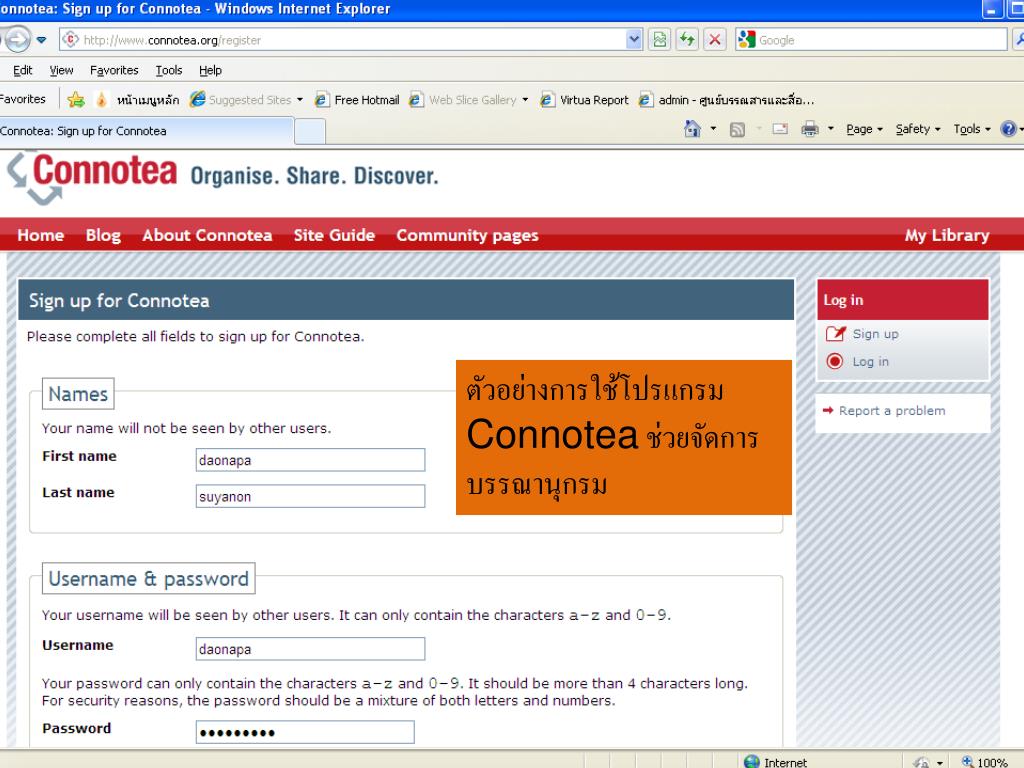Click the Add to Favorites bar star icon

76,100
